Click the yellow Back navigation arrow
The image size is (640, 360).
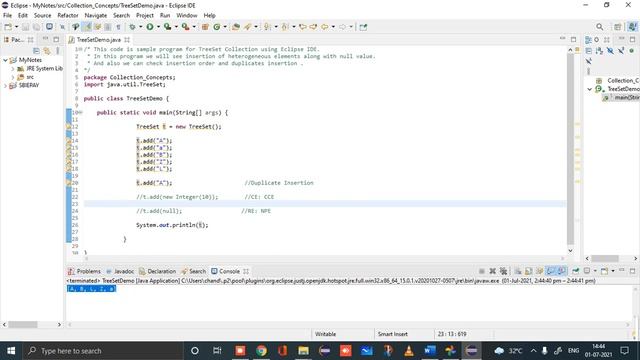click(x=324, y=27)
